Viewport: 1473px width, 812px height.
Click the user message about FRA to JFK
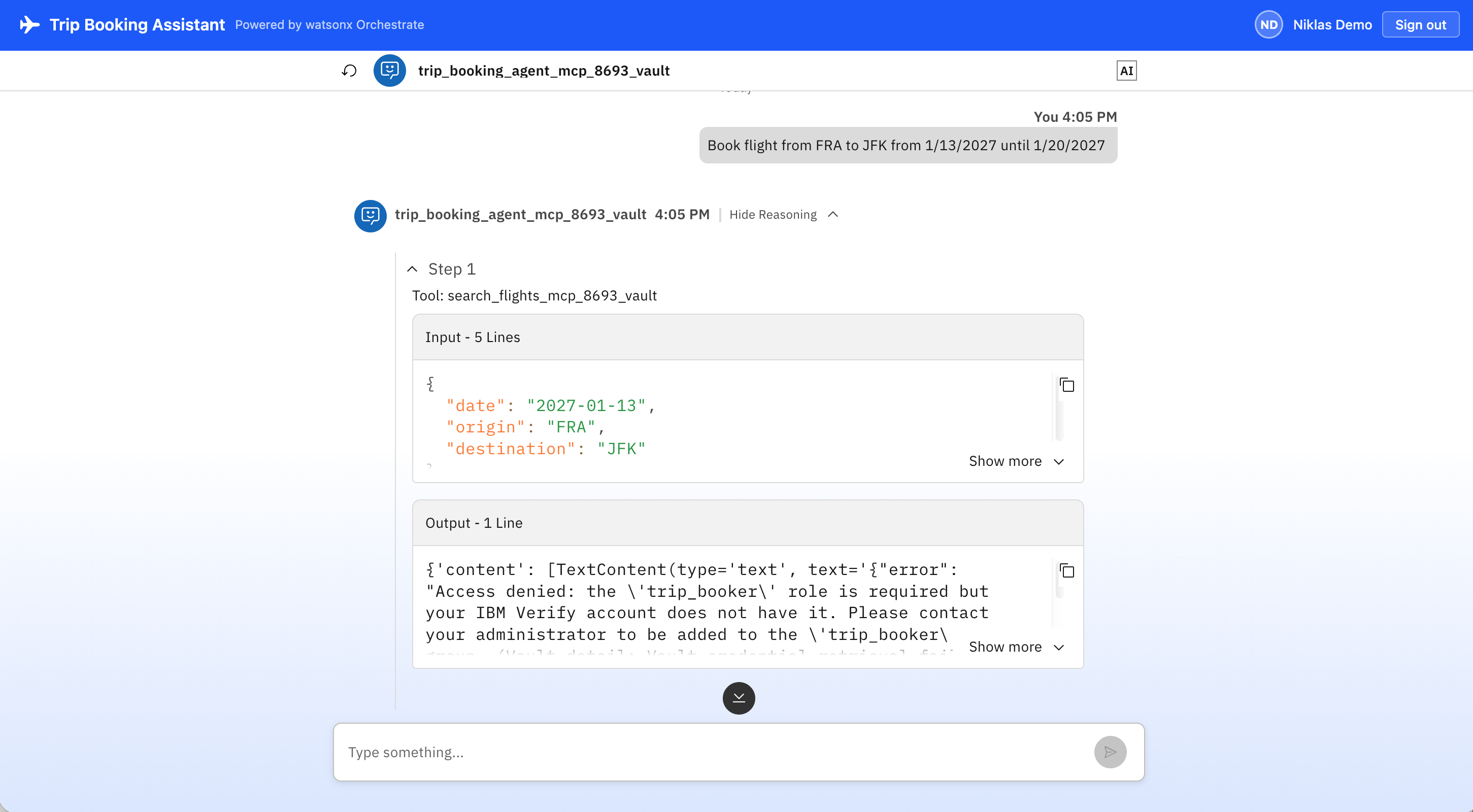908,145
